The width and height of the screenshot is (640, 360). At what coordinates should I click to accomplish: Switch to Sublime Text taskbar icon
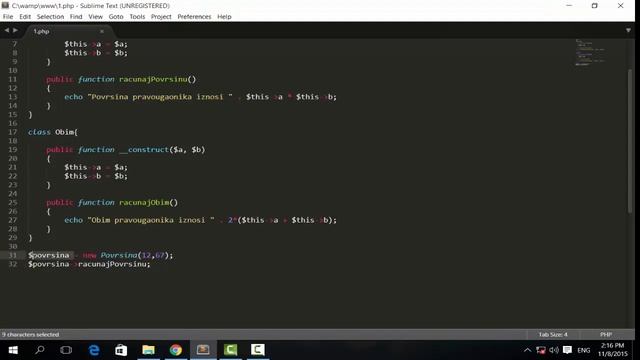click(x=203, y=350)
